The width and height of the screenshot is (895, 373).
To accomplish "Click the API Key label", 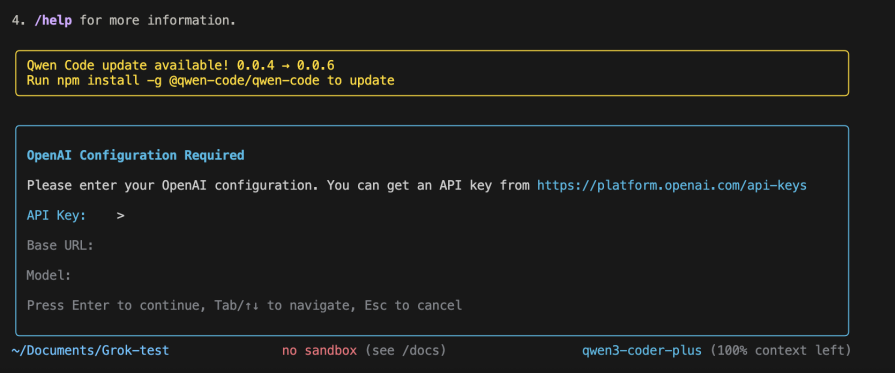I will [57, 215].
